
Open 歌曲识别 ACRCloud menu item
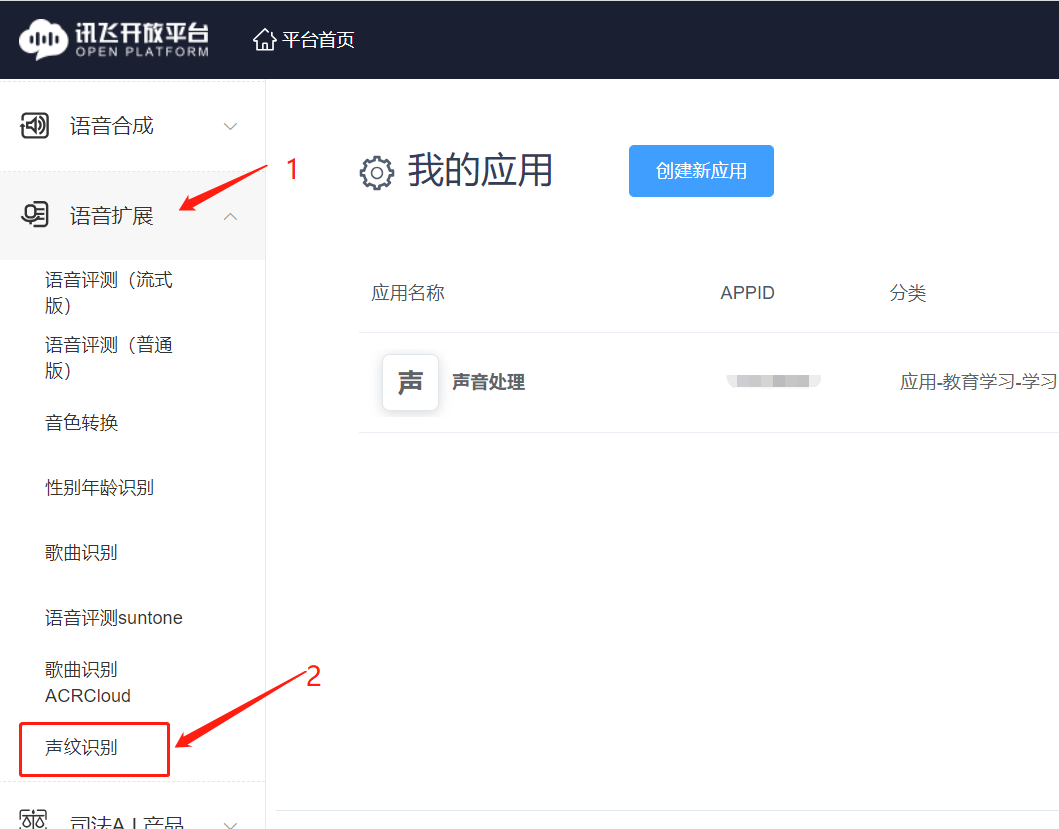point(88,682)
